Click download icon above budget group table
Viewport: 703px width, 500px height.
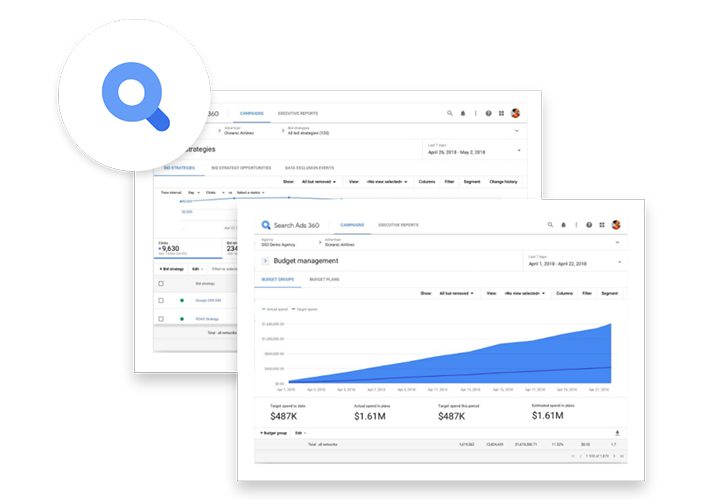tap(617, 433)
